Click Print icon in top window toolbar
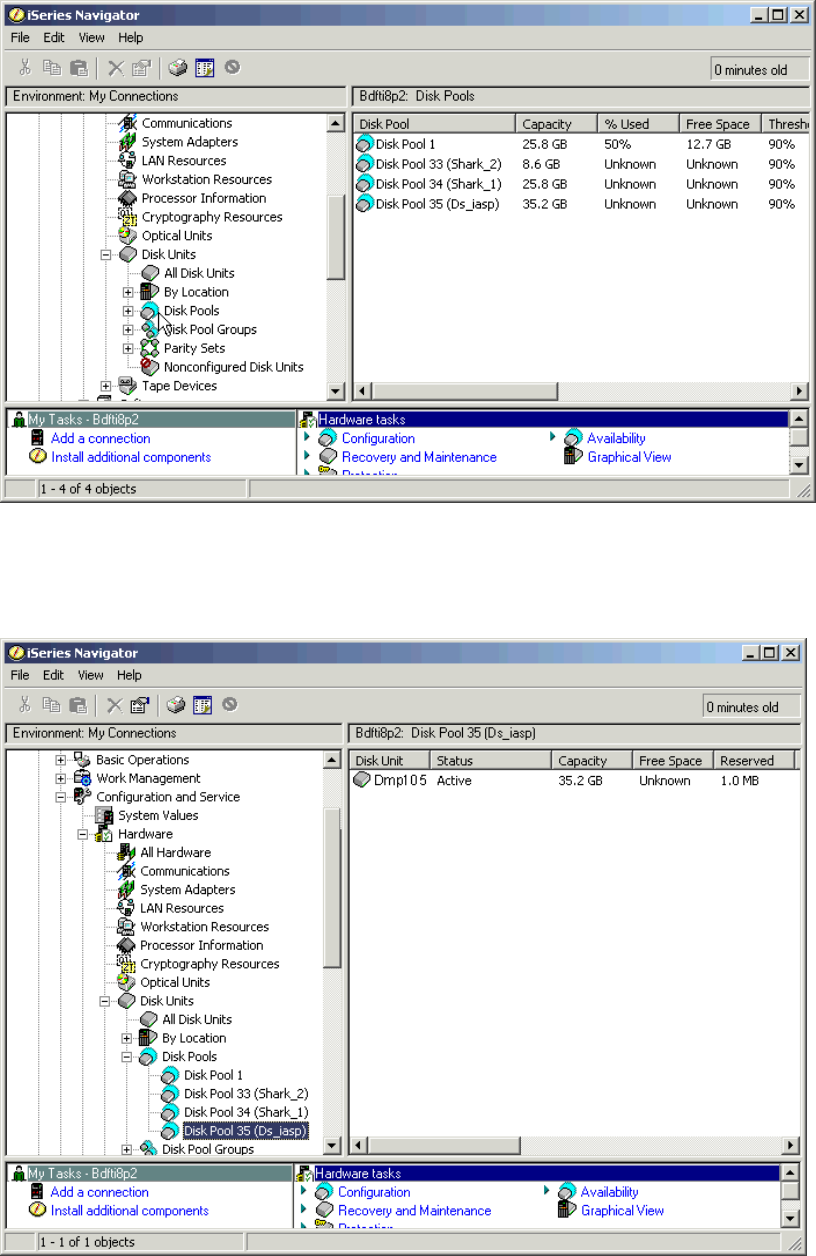The image size is (816, 1256). click(178, 68)
